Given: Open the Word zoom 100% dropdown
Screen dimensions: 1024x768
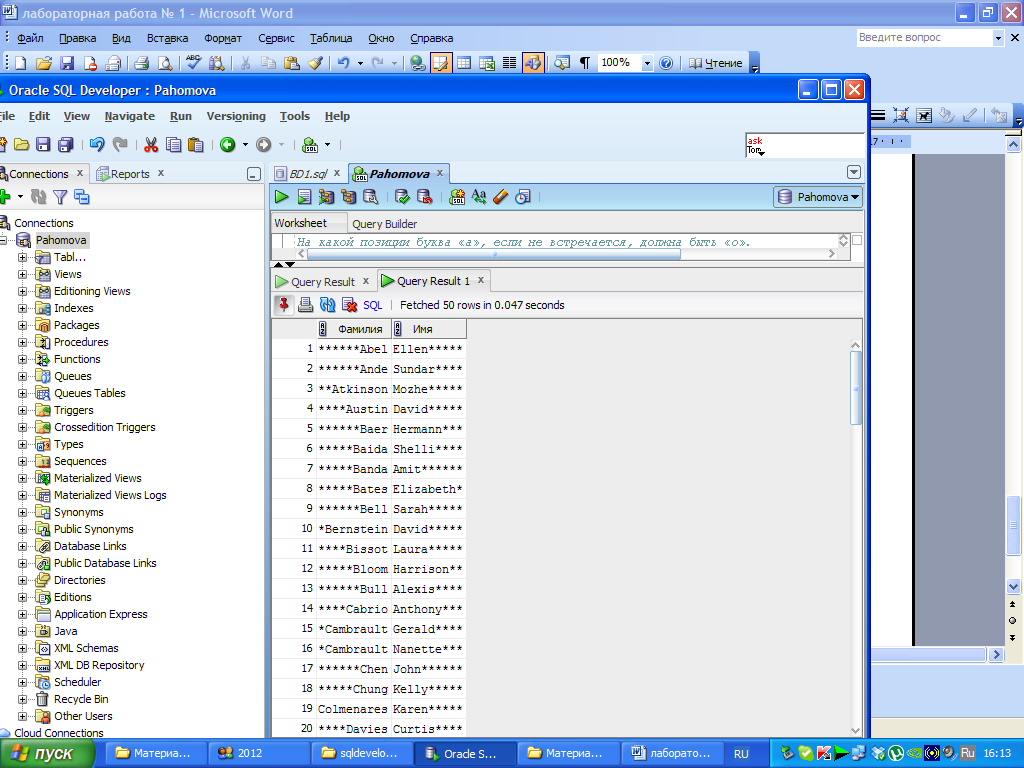Looking at the screenshot, I should (x=647, y=63).
